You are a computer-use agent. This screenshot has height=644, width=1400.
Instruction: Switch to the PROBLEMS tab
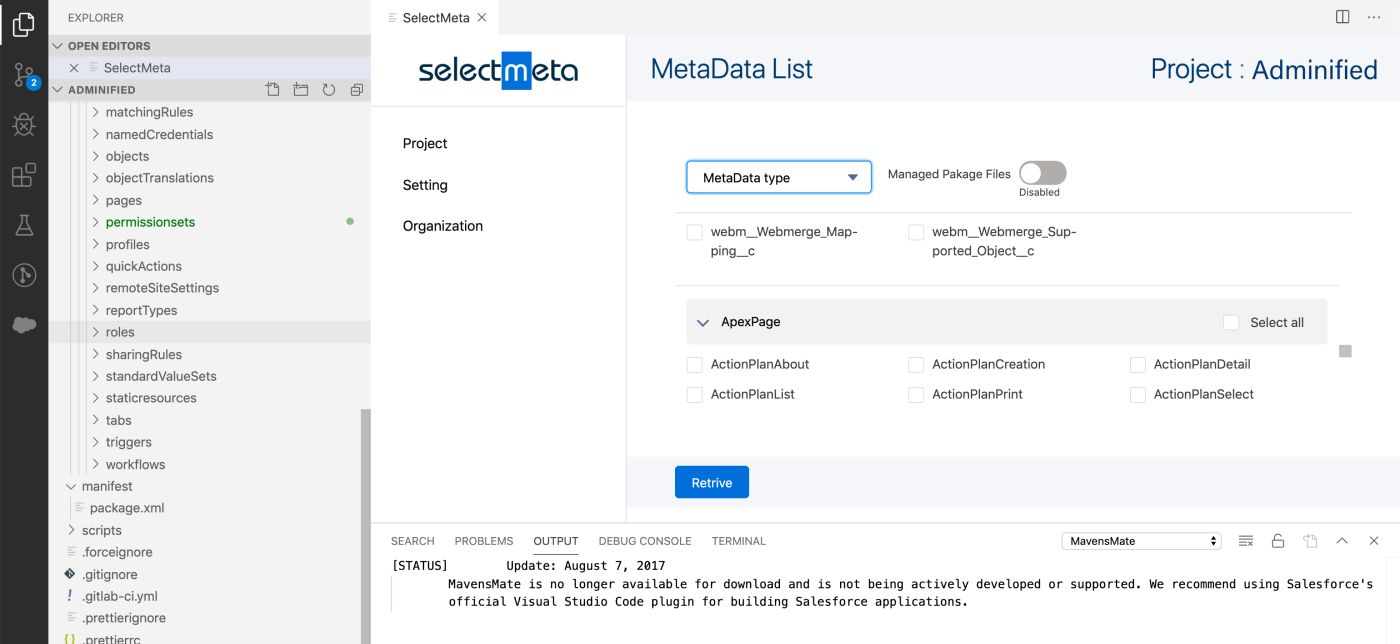click(x=484, y=541)
